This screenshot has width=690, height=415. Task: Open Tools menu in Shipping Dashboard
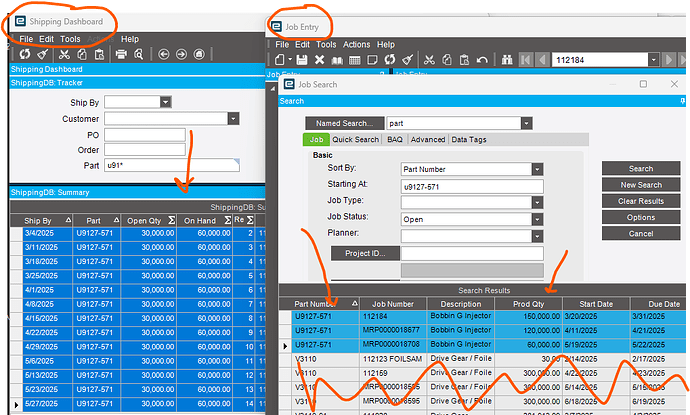coord(70,39)
